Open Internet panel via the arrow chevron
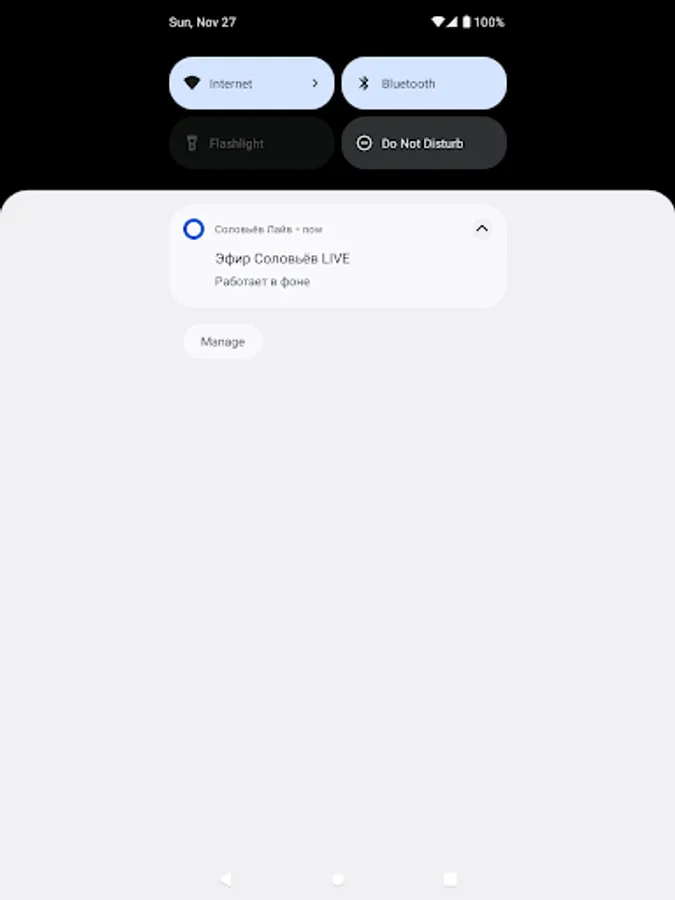Image resolution: width=675 pixels, height=900 pixels. [x=315, y=83]
